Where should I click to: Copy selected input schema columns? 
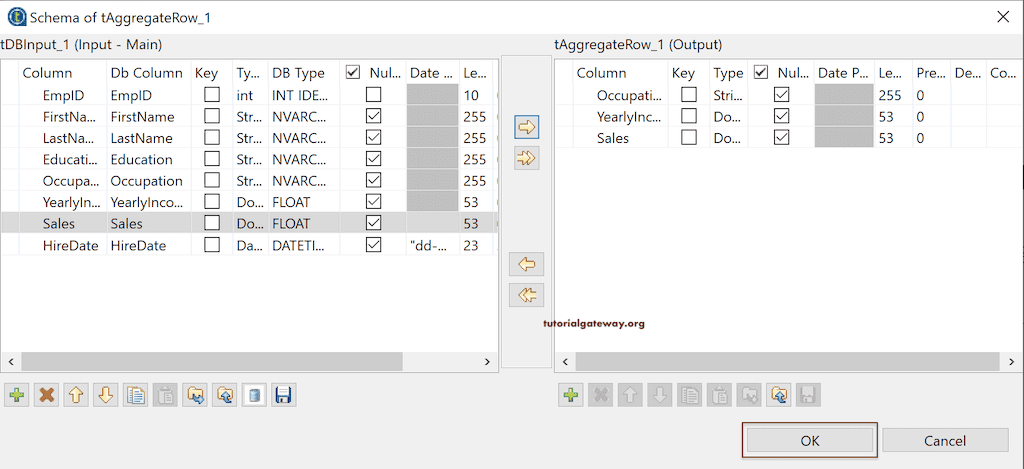(136, 395)
